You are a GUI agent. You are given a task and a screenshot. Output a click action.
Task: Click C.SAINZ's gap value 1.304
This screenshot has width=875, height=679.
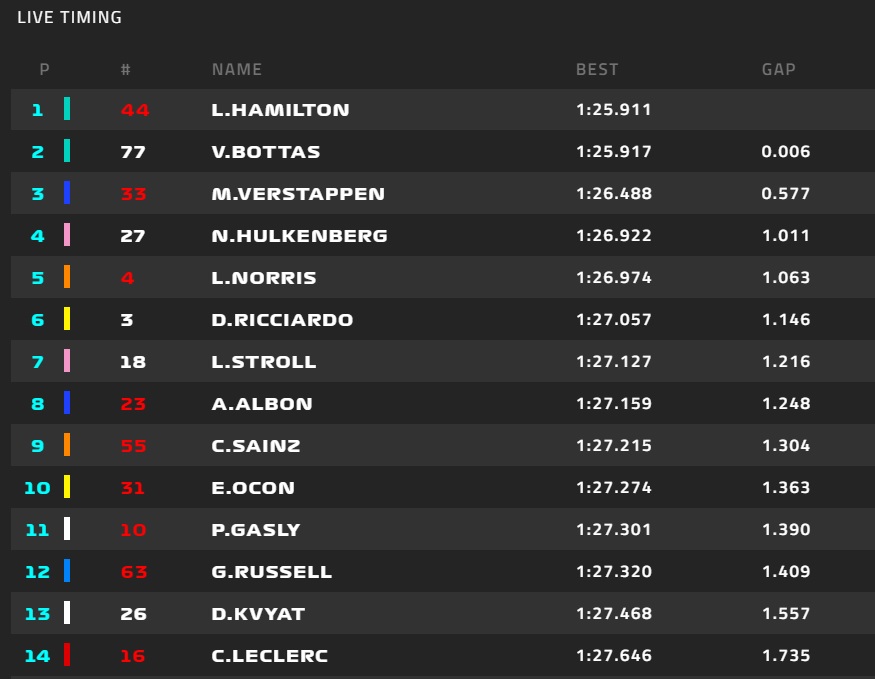coord(785,446)
